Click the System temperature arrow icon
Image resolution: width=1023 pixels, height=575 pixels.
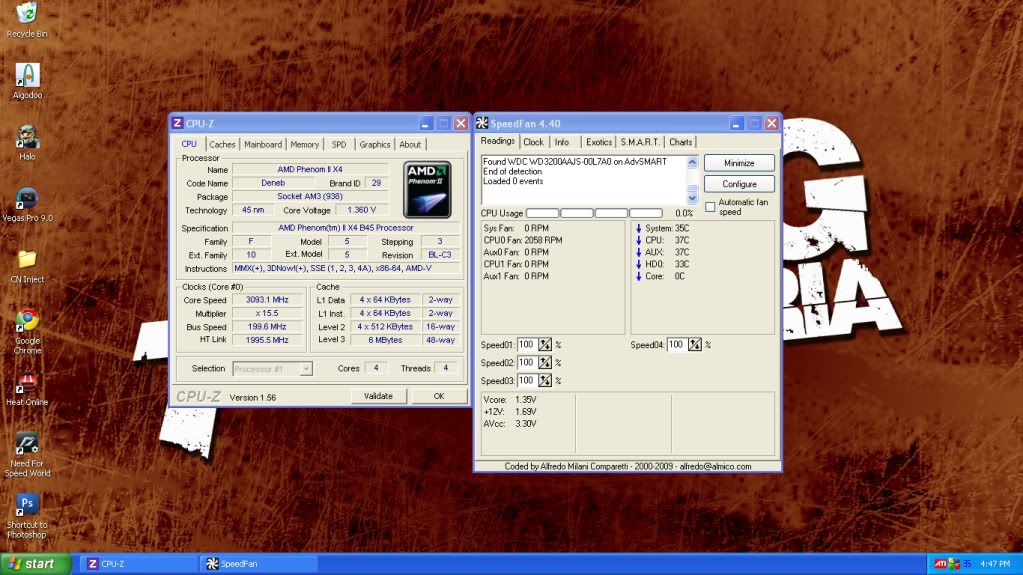click(638, 228)
